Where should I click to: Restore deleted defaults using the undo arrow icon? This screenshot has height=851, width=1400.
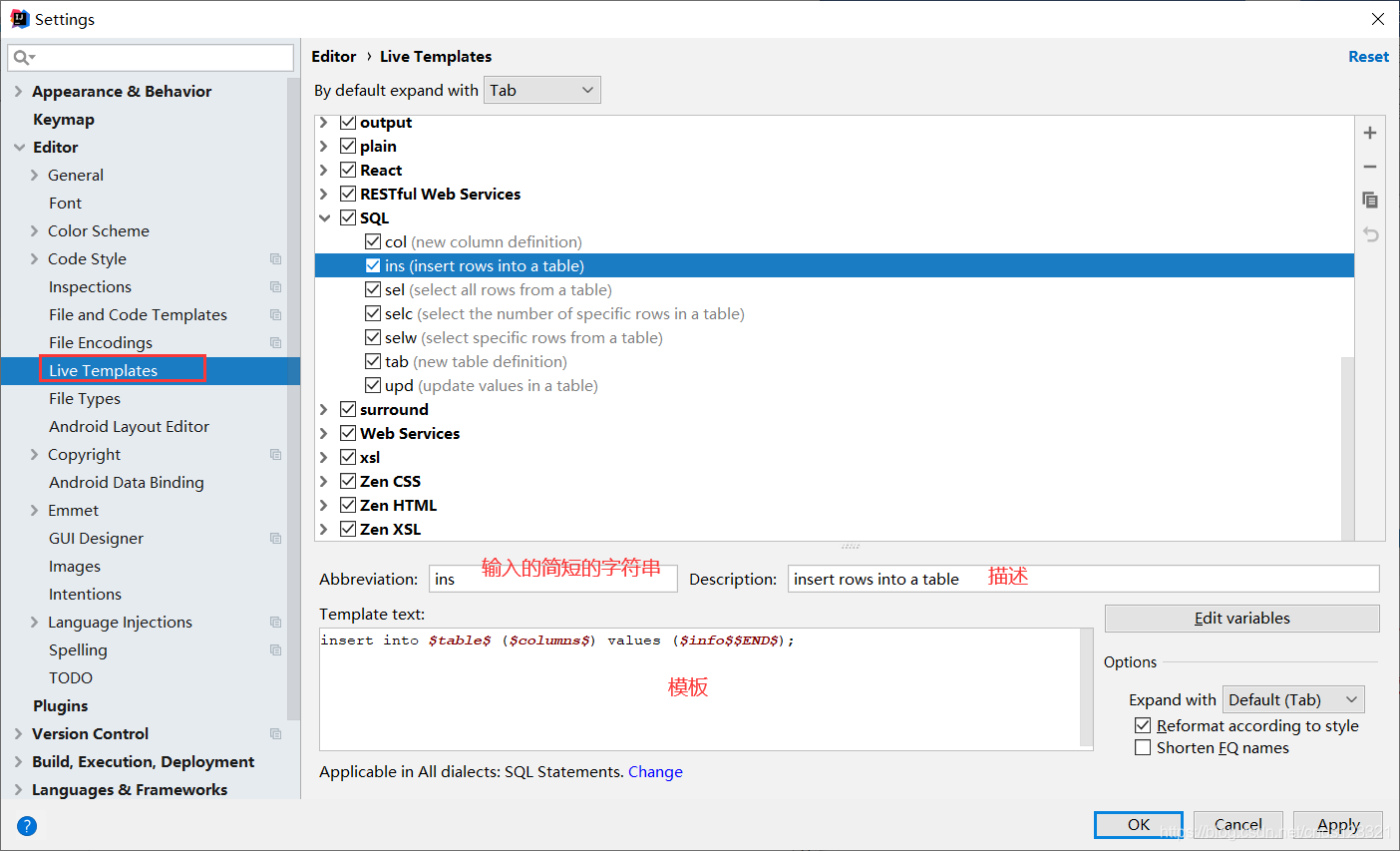point(1370,234)
